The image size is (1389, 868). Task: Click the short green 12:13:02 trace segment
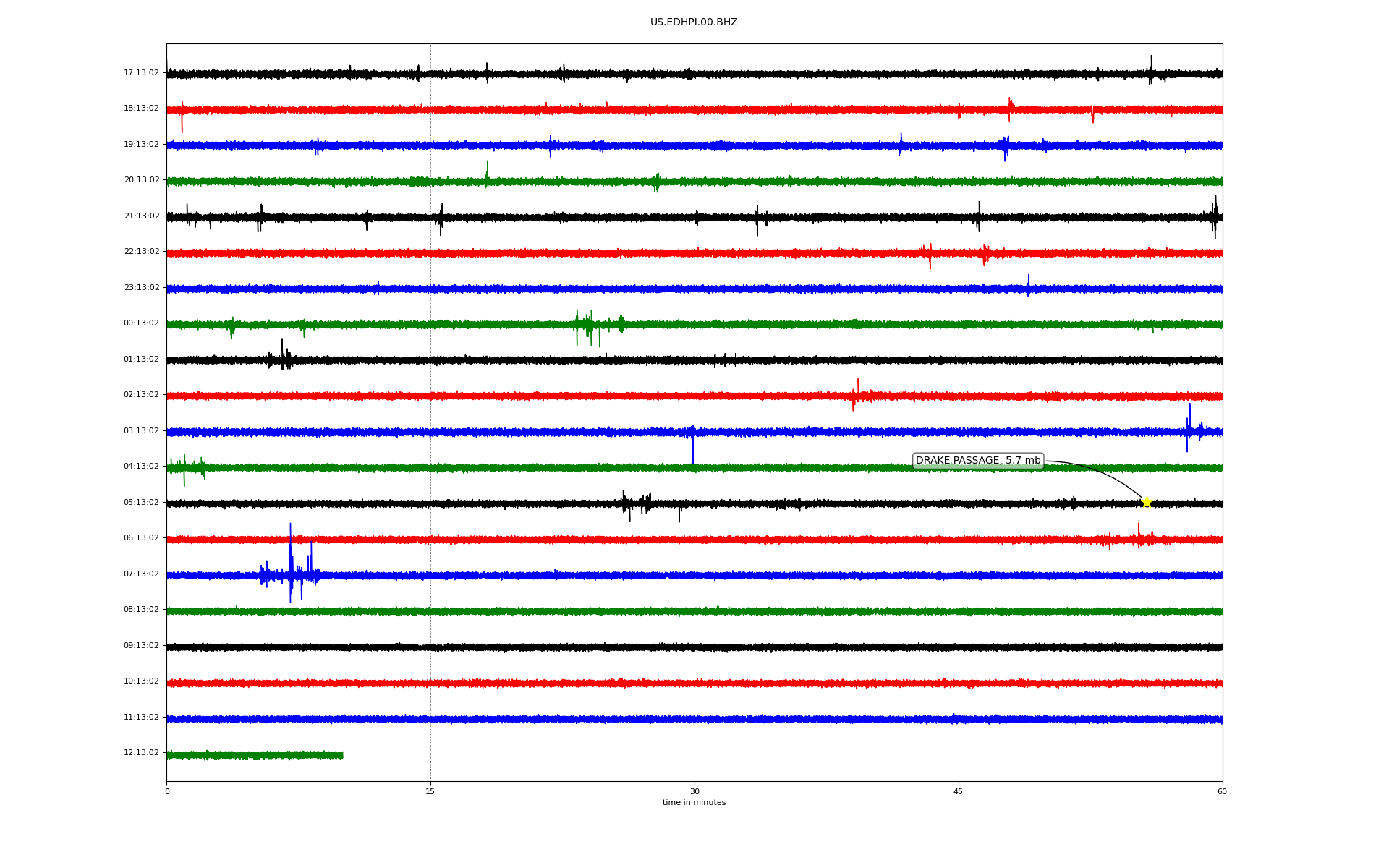click(x=255, y=755)
